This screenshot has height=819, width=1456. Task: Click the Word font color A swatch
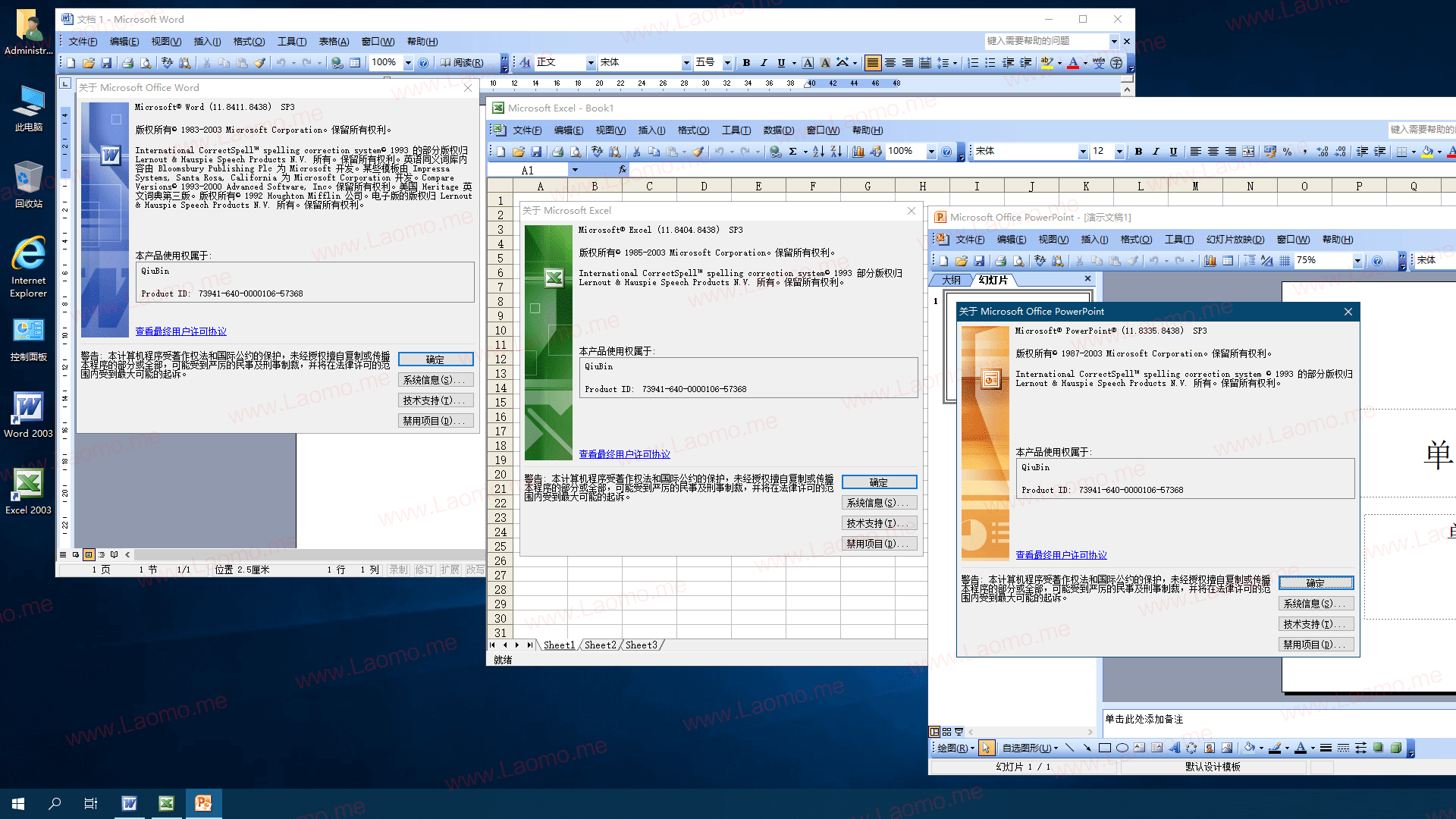[x=1073, y=63]
